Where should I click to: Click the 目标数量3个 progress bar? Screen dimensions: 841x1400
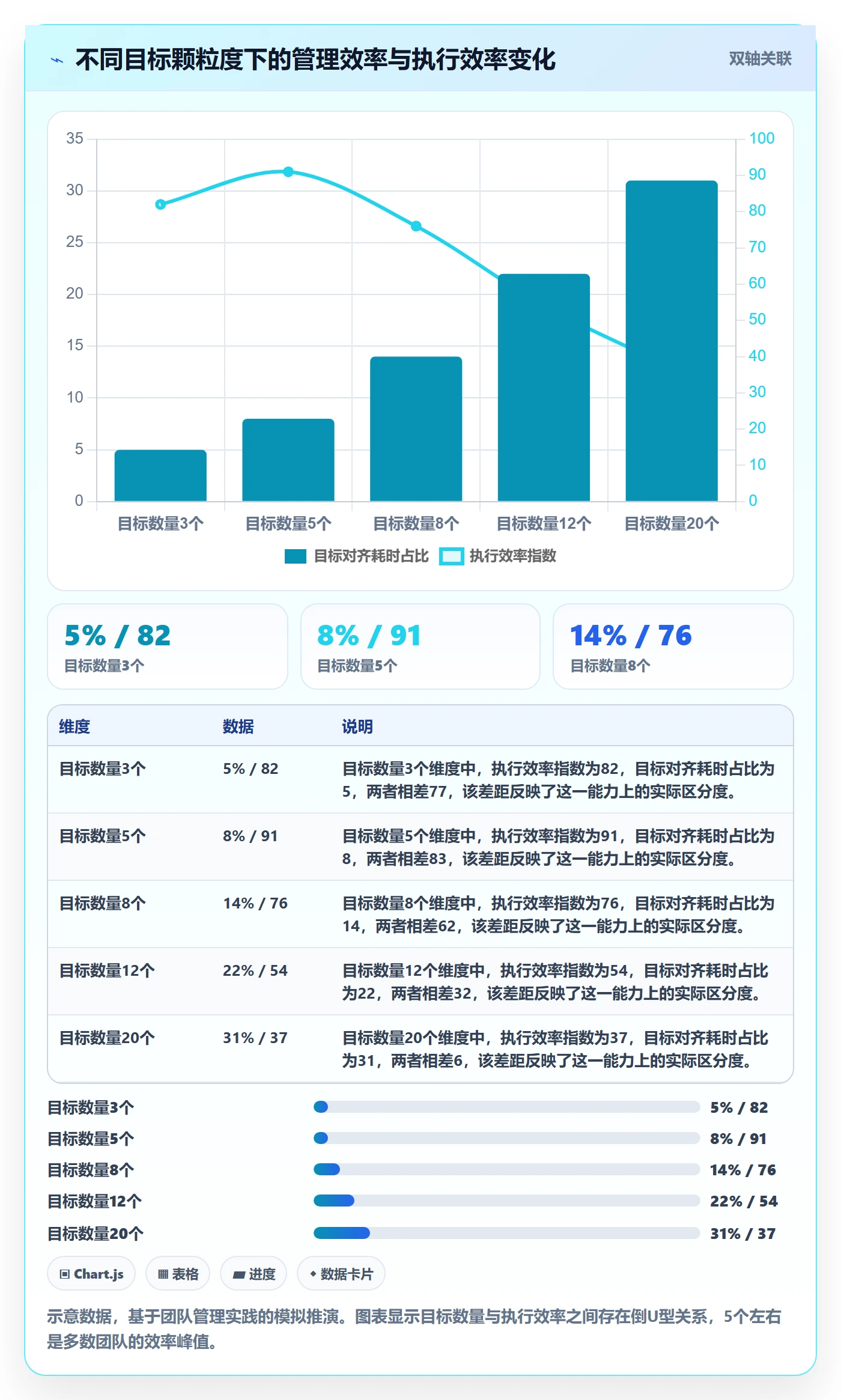(x=506, y=1107)
